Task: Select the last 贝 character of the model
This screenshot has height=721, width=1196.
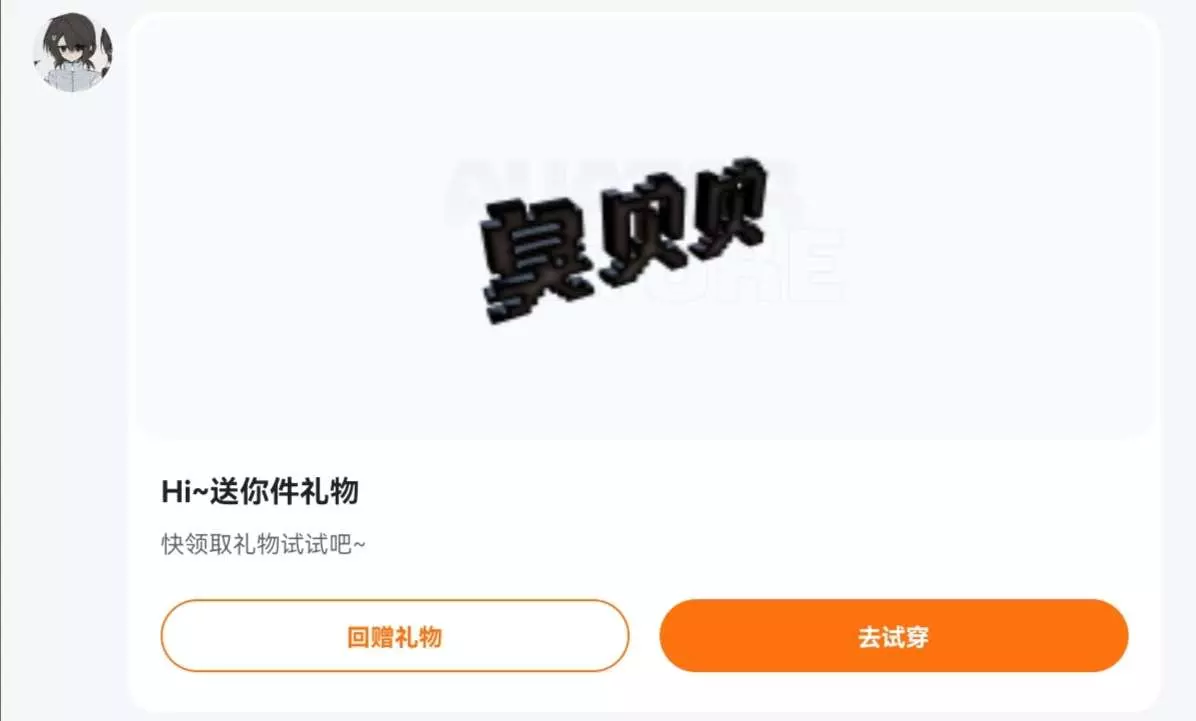Action: tap(728, 207)
